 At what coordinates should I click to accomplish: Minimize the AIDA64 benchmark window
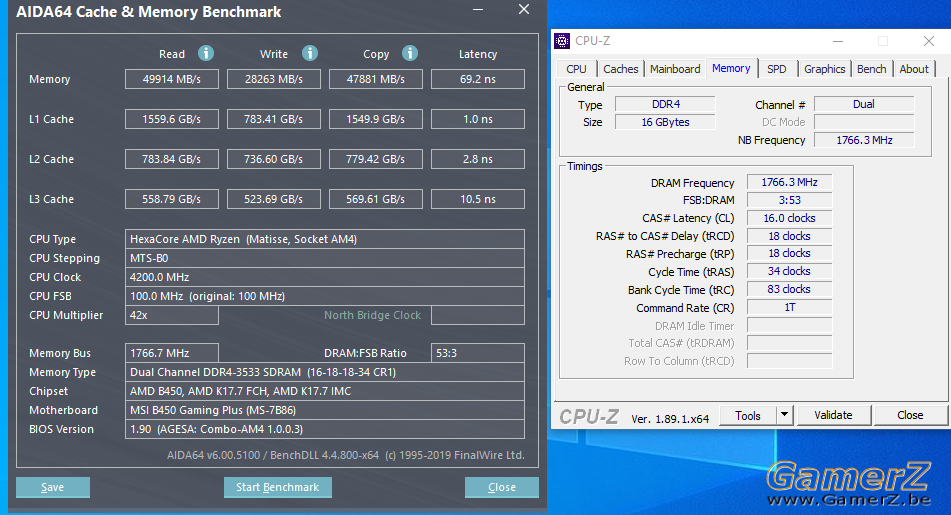478,10
